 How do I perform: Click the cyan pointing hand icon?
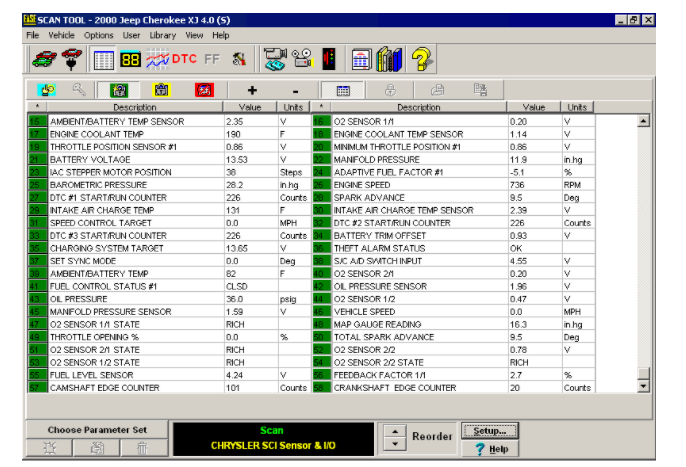(47, 90)
